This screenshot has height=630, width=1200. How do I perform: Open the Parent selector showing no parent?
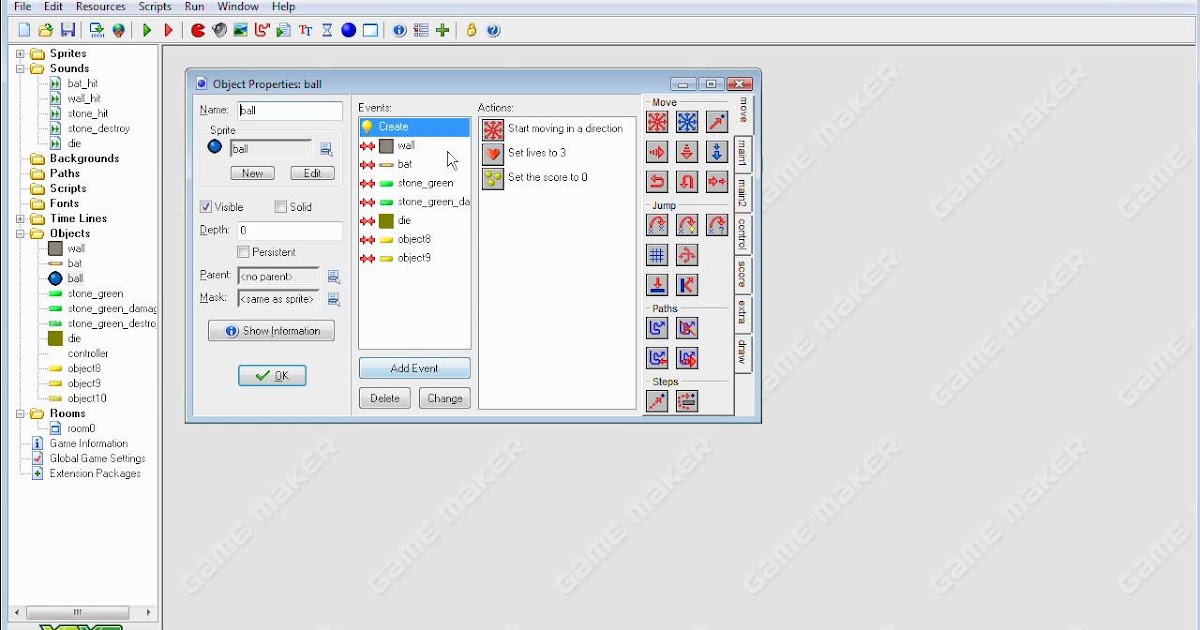pyautogui.click(x=278, y=276)
